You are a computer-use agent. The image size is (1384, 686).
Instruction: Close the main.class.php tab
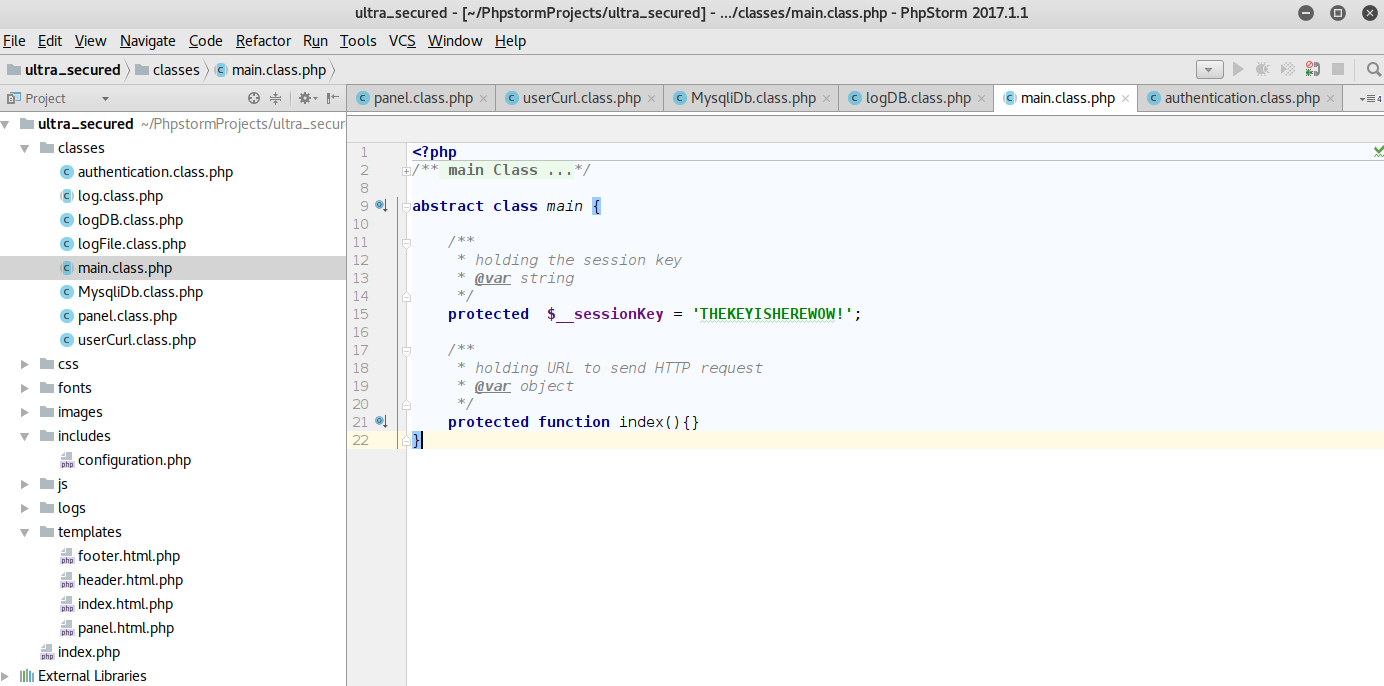[x=1126, y=99]
